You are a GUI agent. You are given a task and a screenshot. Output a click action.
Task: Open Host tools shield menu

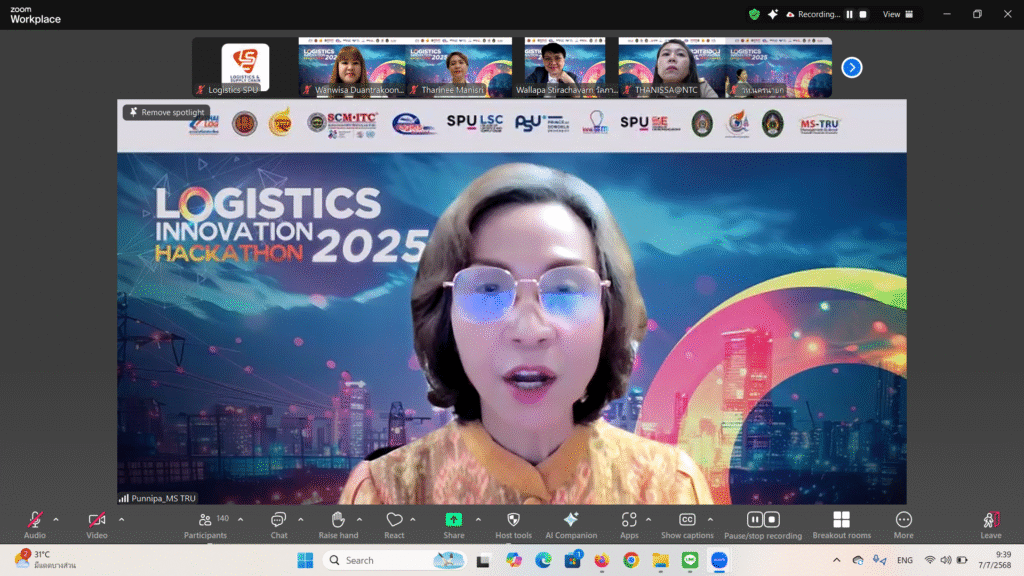(513, 524)
